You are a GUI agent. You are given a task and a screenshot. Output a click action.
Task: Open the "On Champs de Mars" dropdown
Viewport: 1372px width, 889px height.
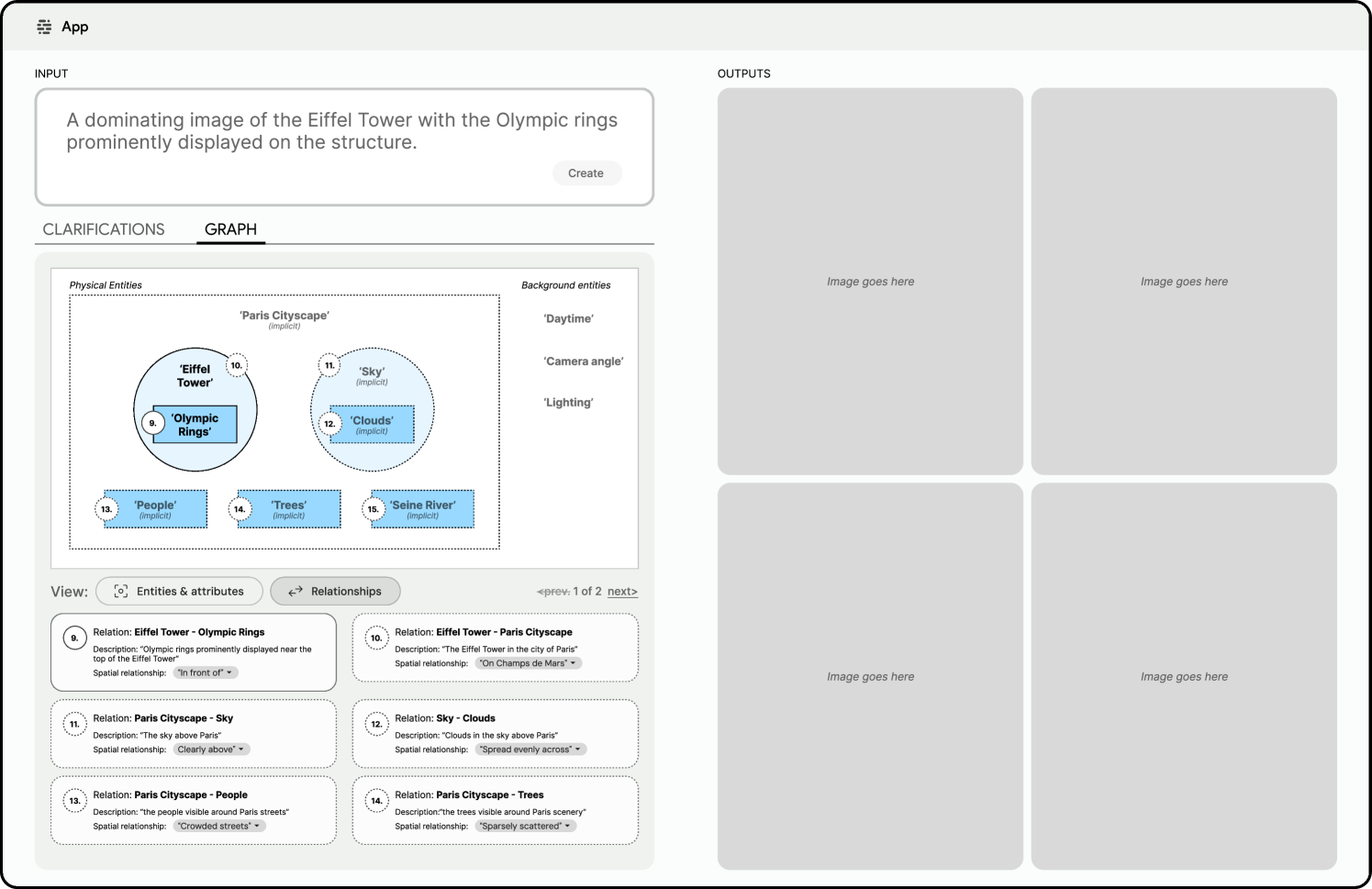point(529,663)
